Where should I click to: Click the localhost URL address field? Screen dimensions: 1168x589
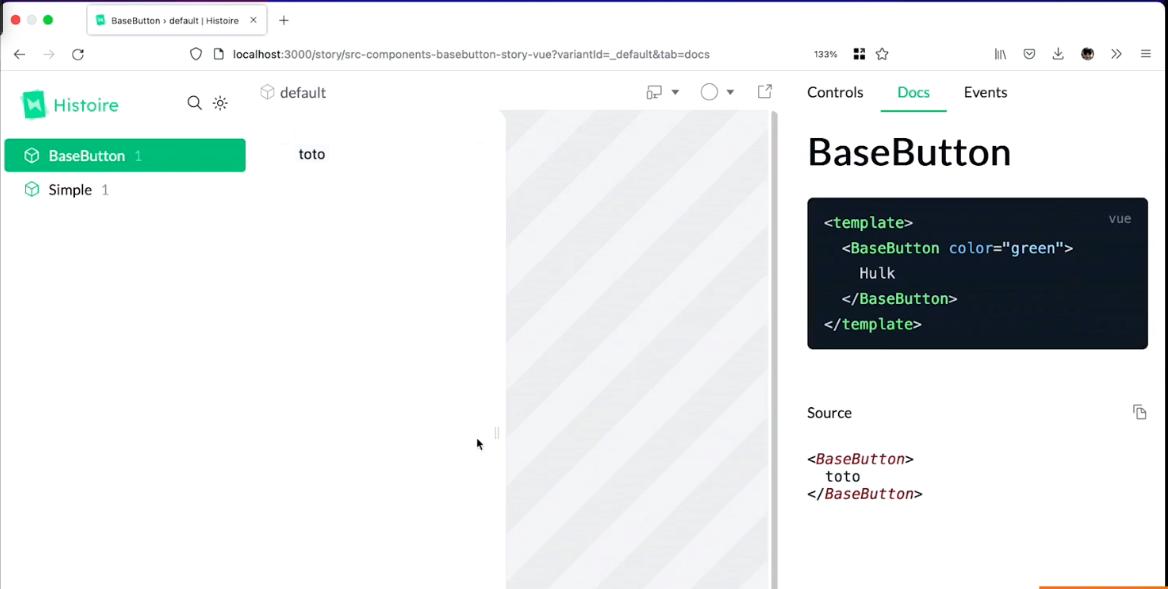[470, 54]
